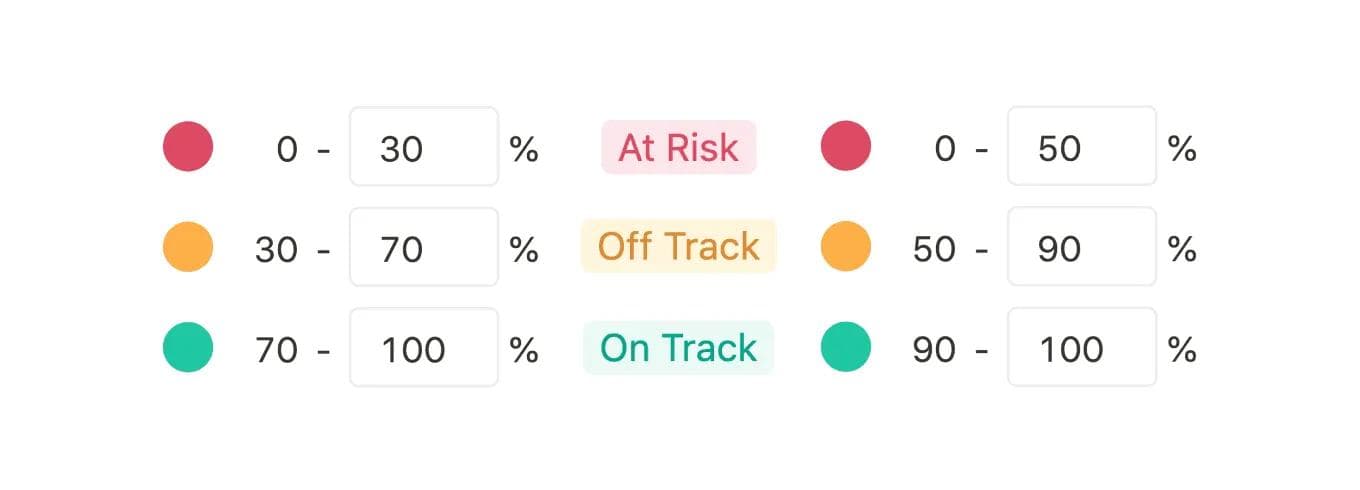The image size is (1360, 490).
Task: Click the input field containing 50
Action: 1081,147
